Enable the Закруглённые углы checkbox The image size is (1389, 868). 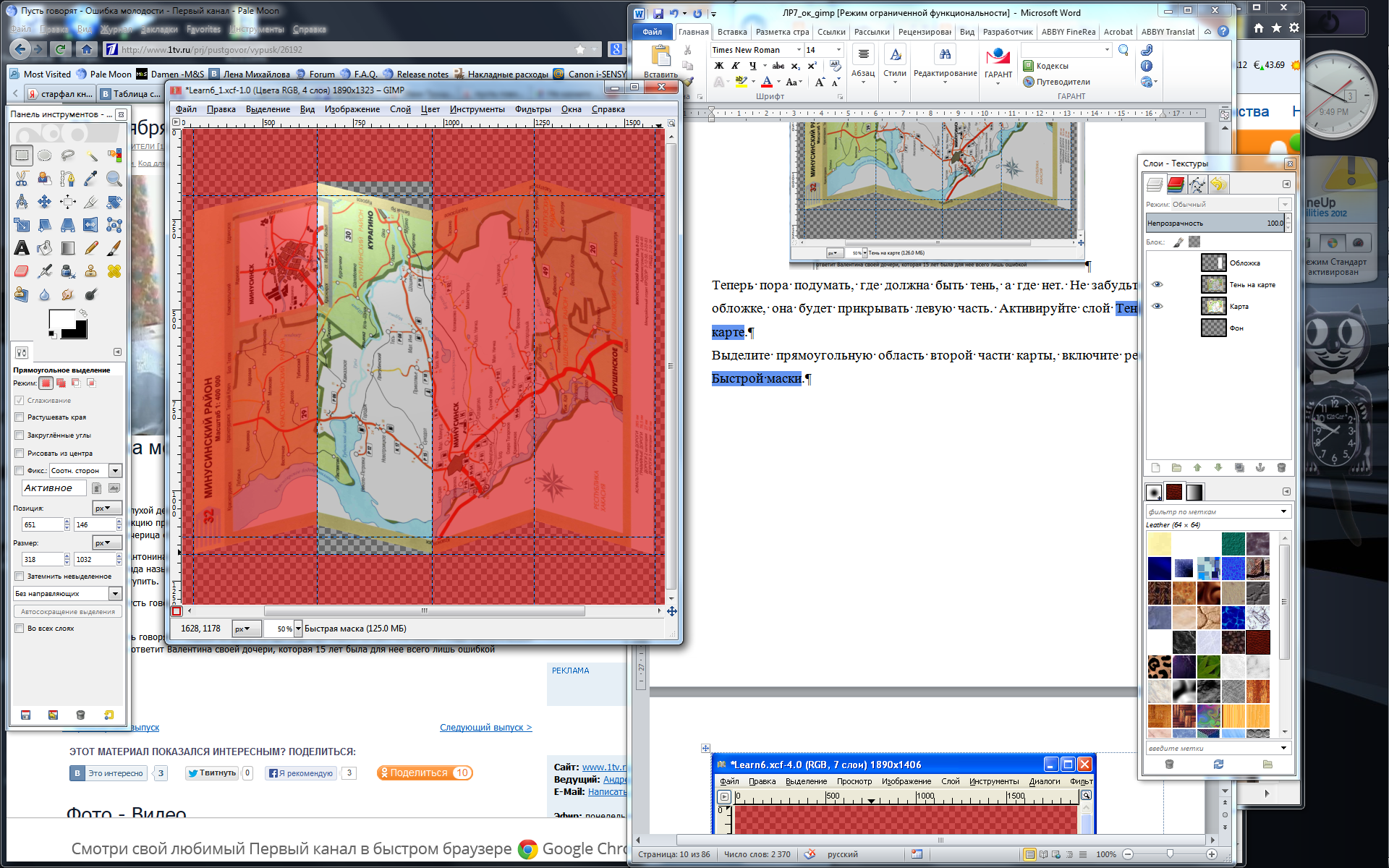(20, 435)
